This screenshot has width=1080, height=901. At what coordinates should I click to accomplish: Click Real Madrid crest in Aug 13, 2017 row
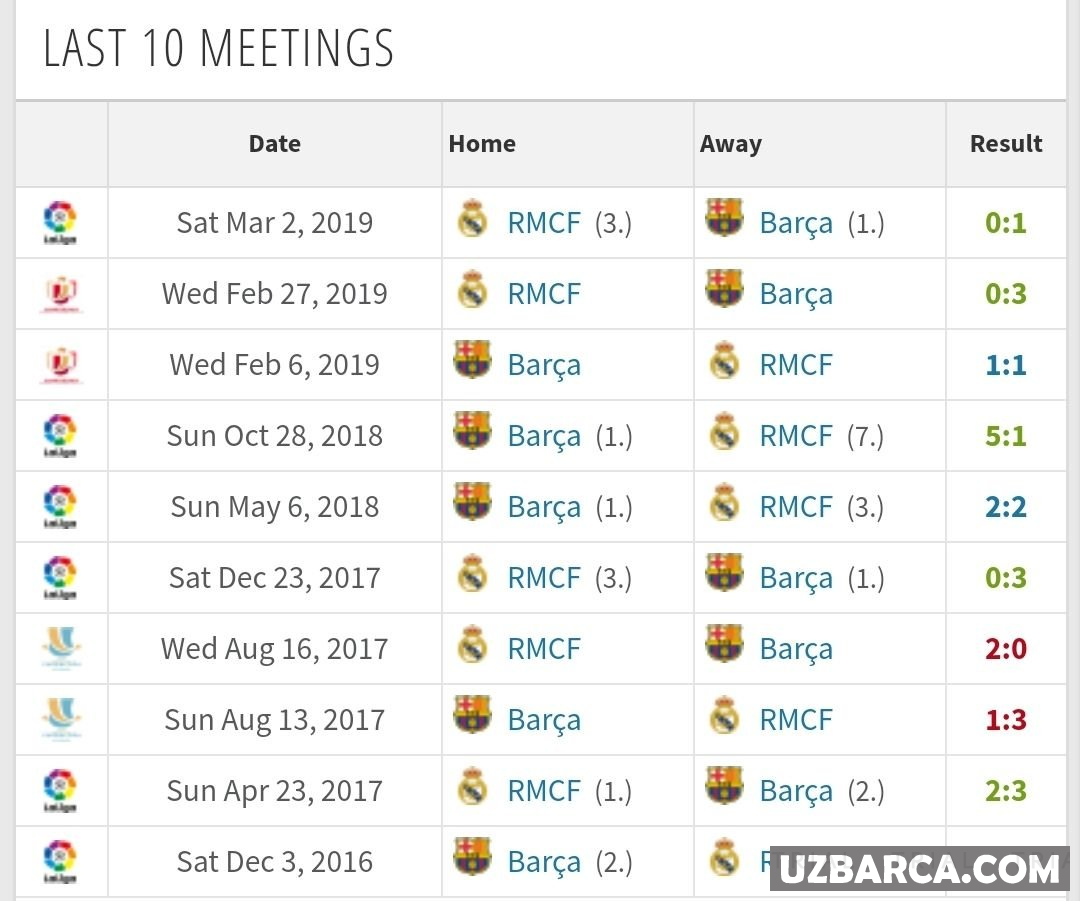724,717
